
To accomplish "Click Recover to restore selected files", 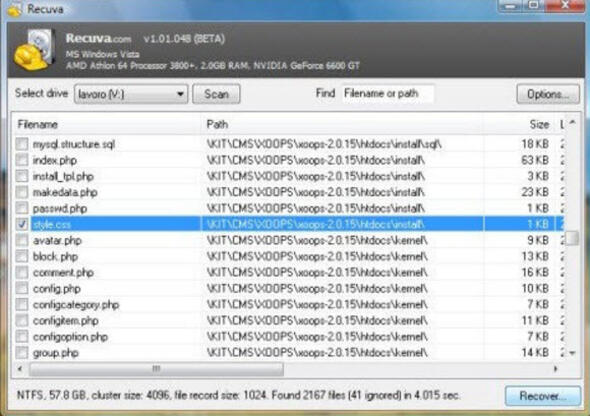I will 542,396.
